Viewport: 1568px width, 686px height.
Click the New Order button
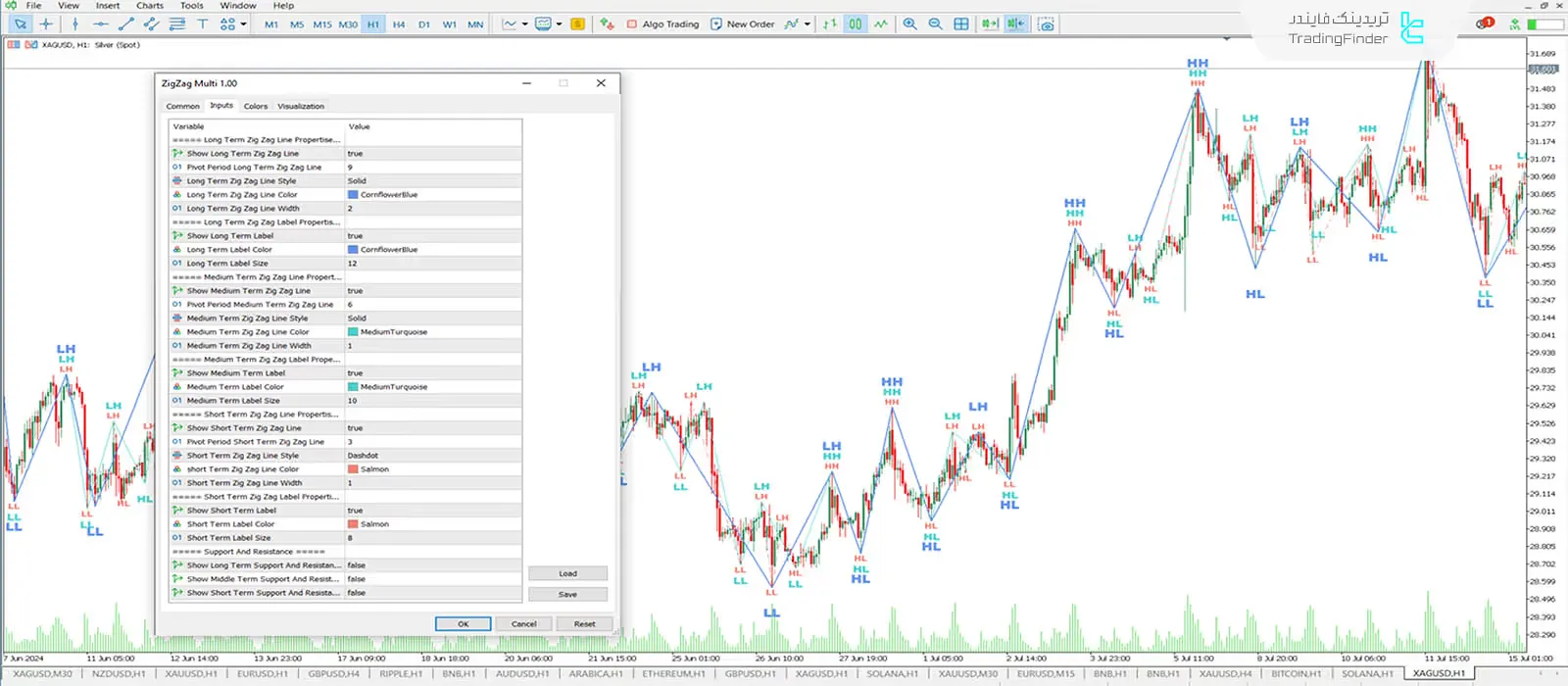pyautogui.click(x=743, y=24)
